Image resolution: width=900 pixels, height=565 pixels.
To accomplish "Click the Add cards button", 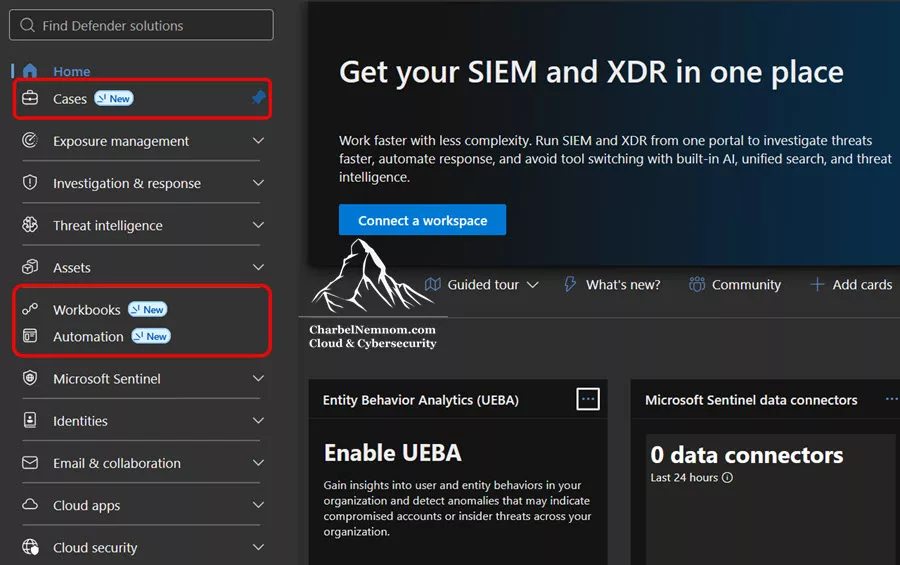I will [851, 284].
